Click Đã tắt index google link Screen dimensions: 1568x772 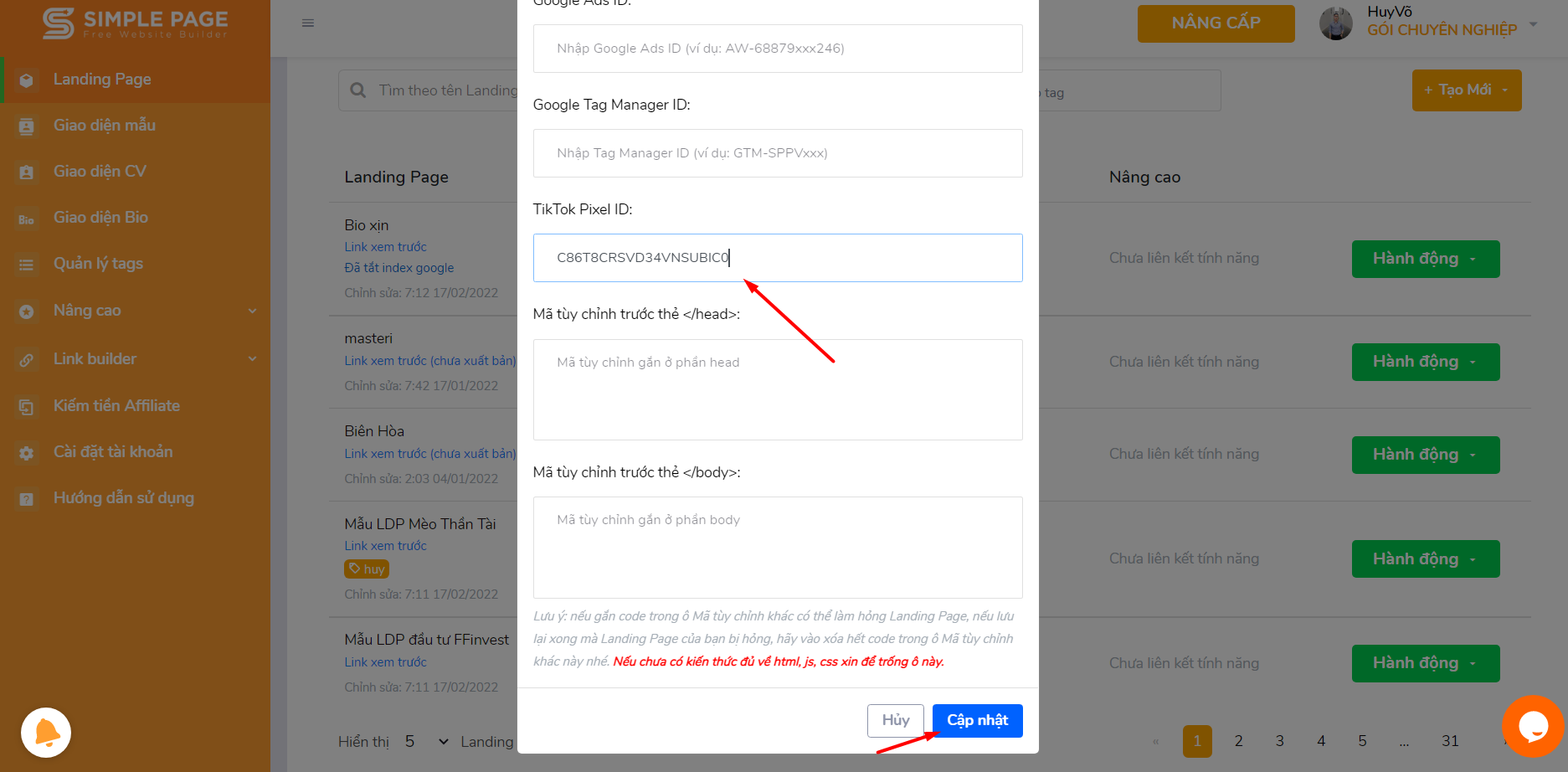coord(399,268)
